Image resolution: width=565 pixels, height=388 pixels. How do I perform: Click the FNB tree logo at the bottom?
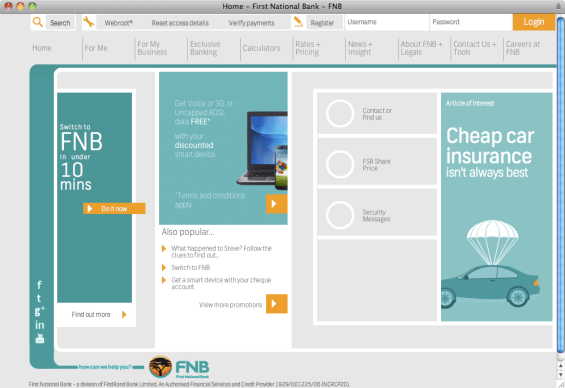(160, 367)
